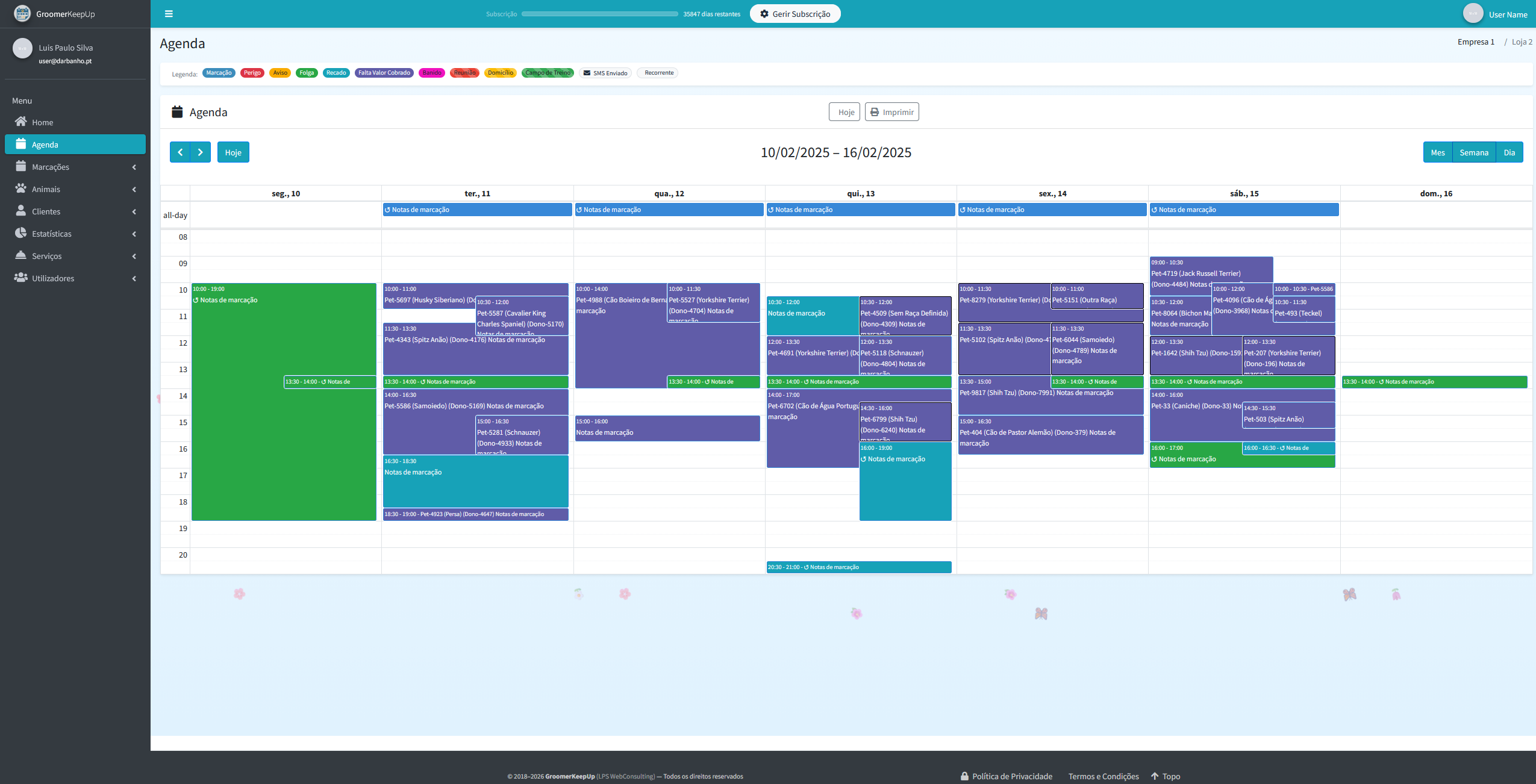Image resolution: width=1536 pixels, height=784 pixels.
Task: Enable the Semana view mode
Action: click(x=1474, y=152)
